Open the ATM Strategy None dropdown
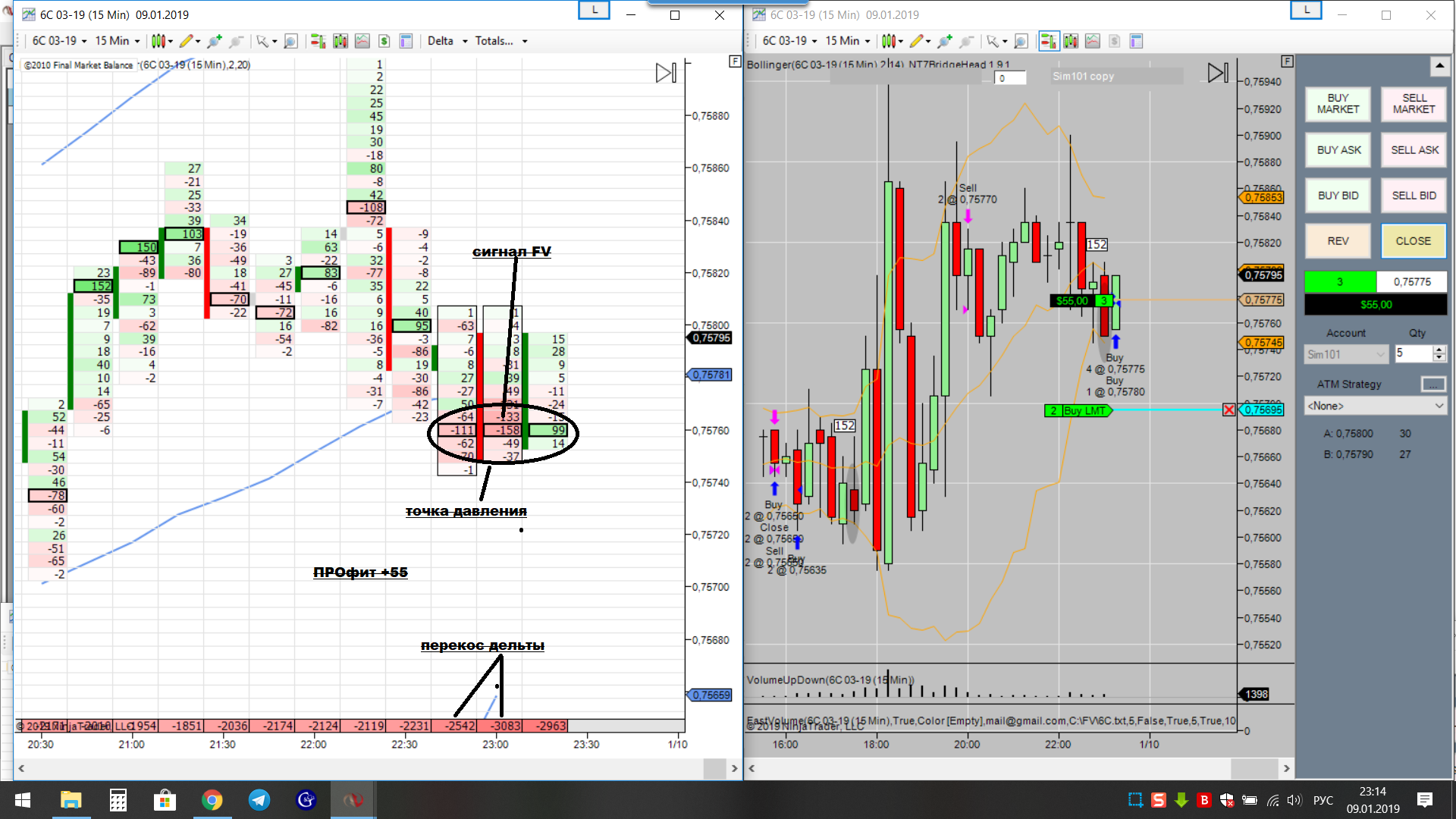Viewport: 1456px width, 819px height. tap(1374, 406)
